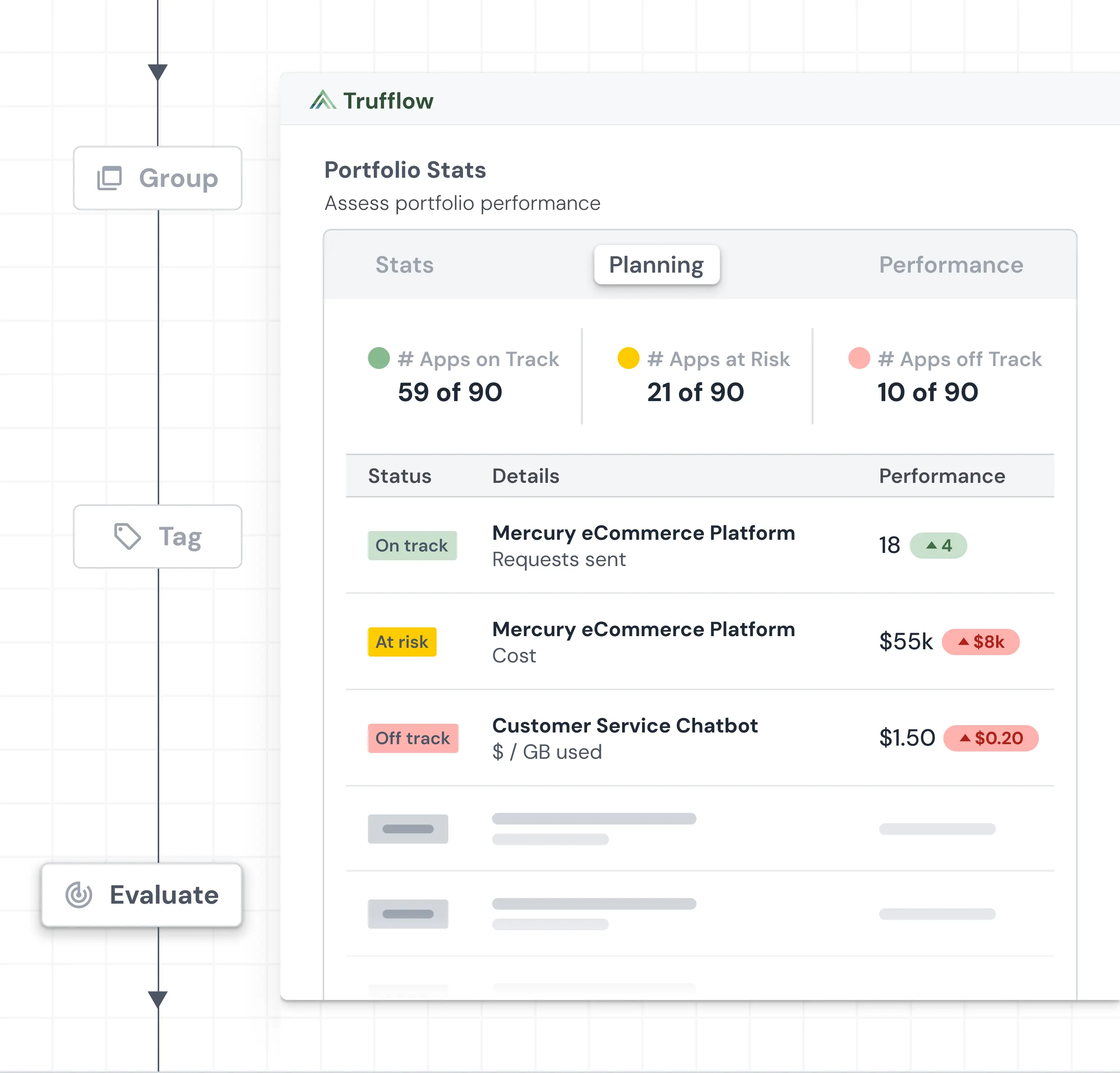This screenshot has height=1073, width=1120.
Task: Sort by the Status column header
Action: click(399, 476)
